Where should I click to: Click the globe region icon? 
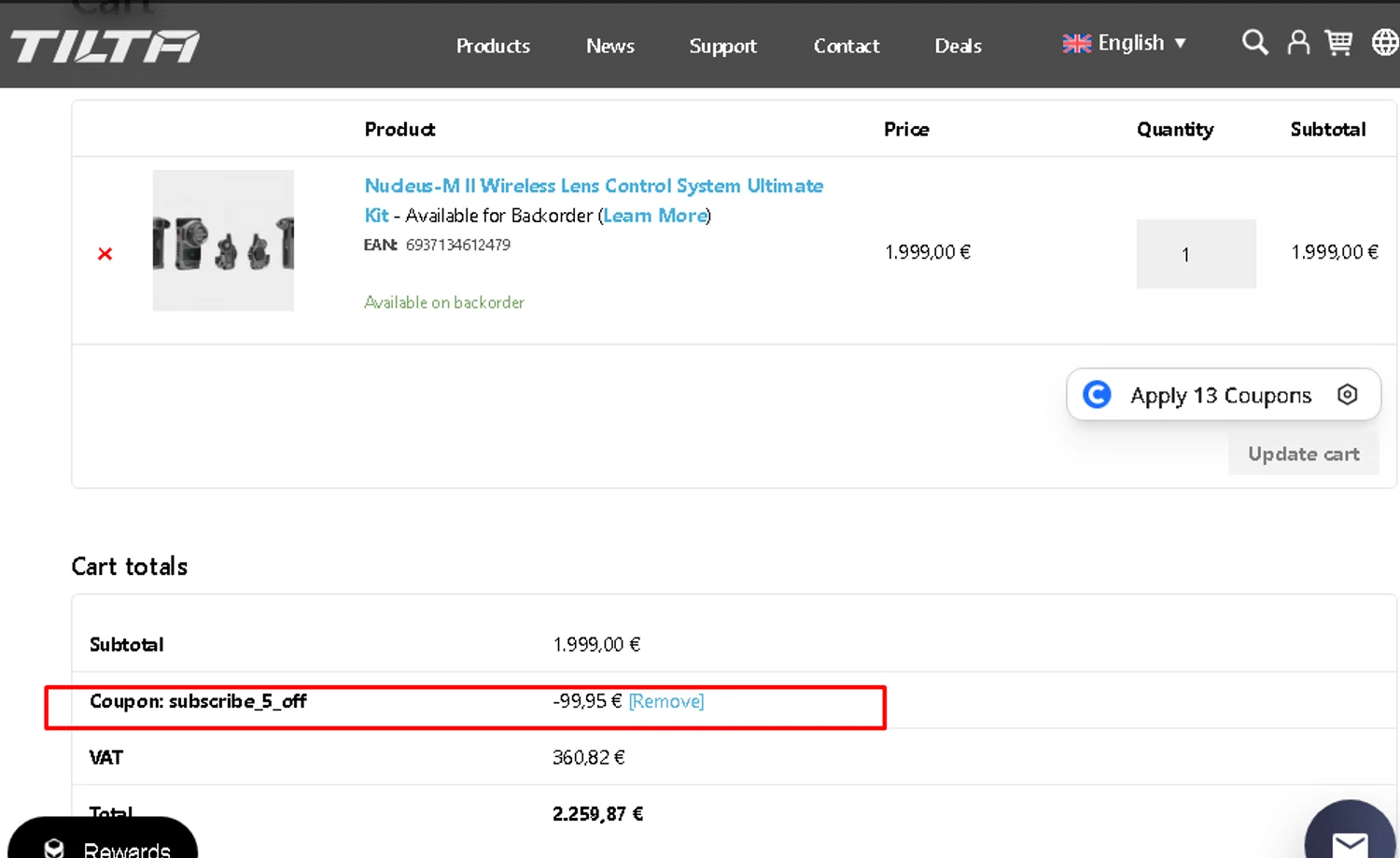point(1385,42)
